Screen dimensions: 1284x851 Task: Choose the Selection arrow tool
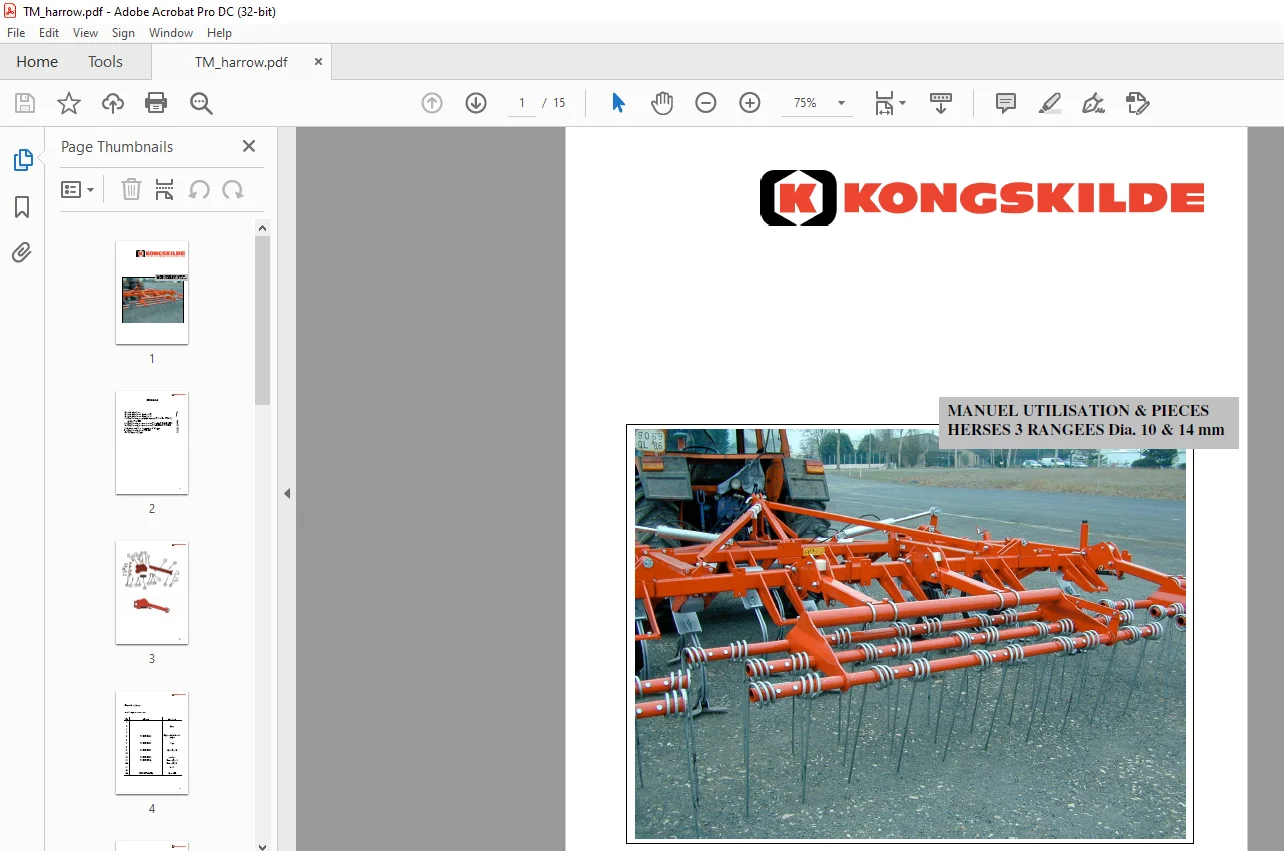click(618, 103)
